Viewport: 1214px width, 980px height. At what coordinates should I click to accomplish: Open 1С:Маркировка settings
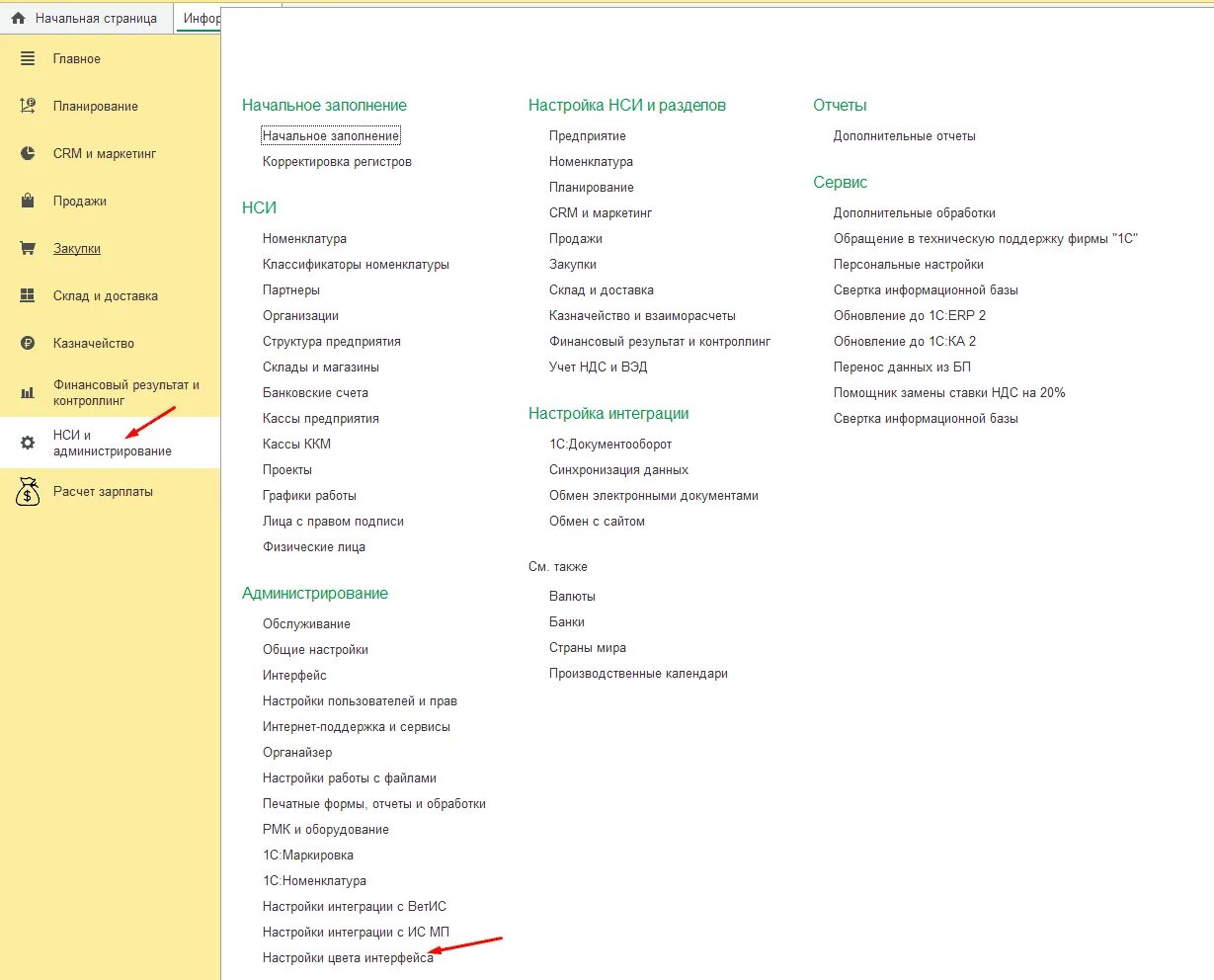308,856
